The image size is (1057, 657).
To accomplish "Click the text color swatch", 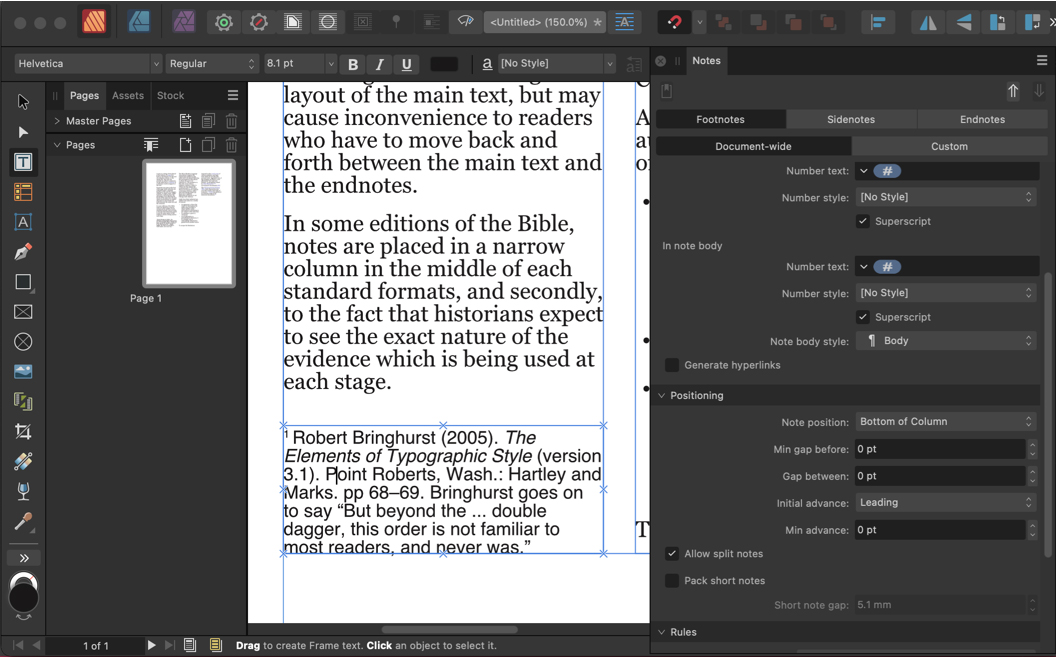I will click(x=443, y=64).
